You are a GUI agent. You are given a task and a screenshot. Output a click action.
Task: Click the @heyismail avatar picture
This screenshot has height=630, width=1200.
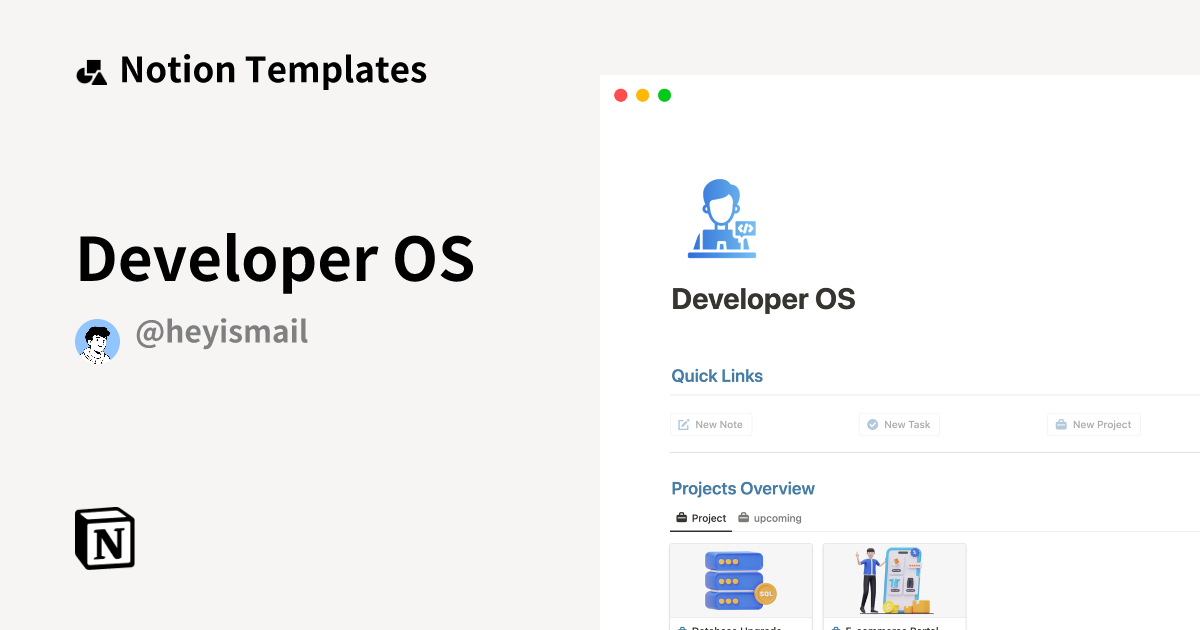(97, 341)
